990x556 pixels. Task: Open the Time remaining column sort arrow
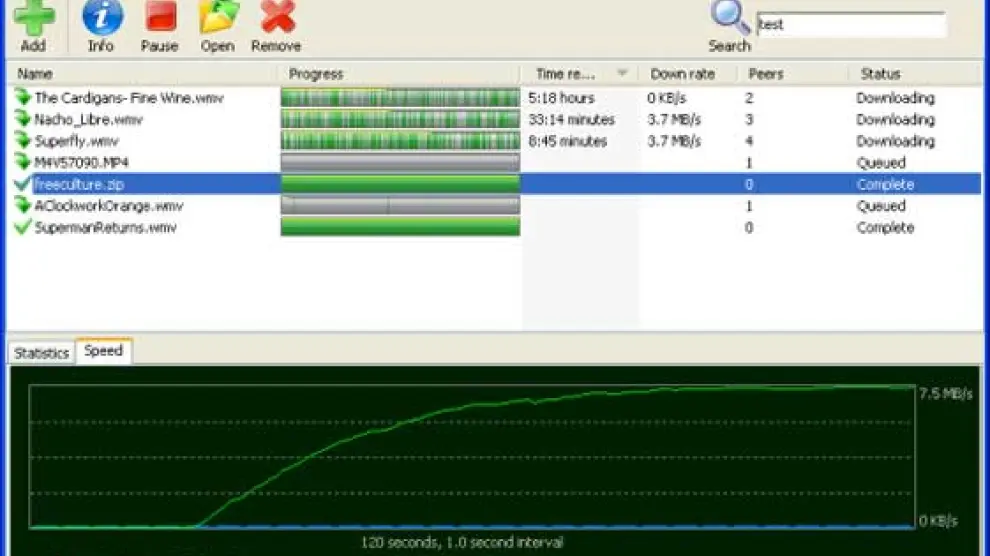pyautogui.click(x=622, y=74)
